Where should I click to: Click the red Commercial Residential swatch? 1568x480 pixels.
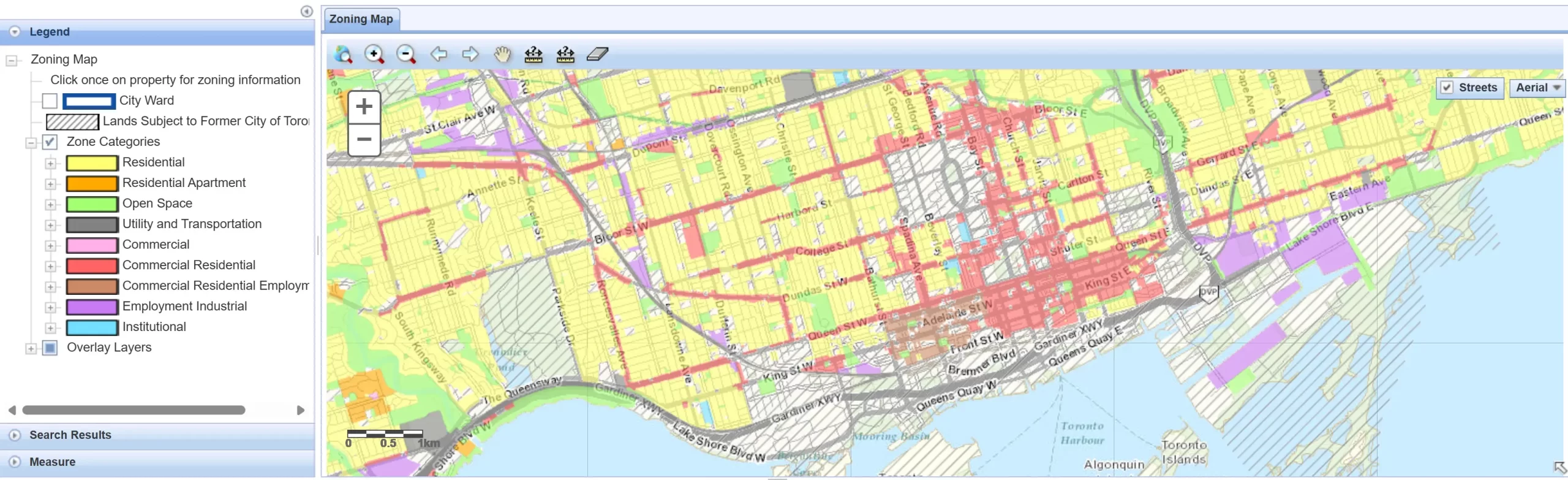pos(92,265)
